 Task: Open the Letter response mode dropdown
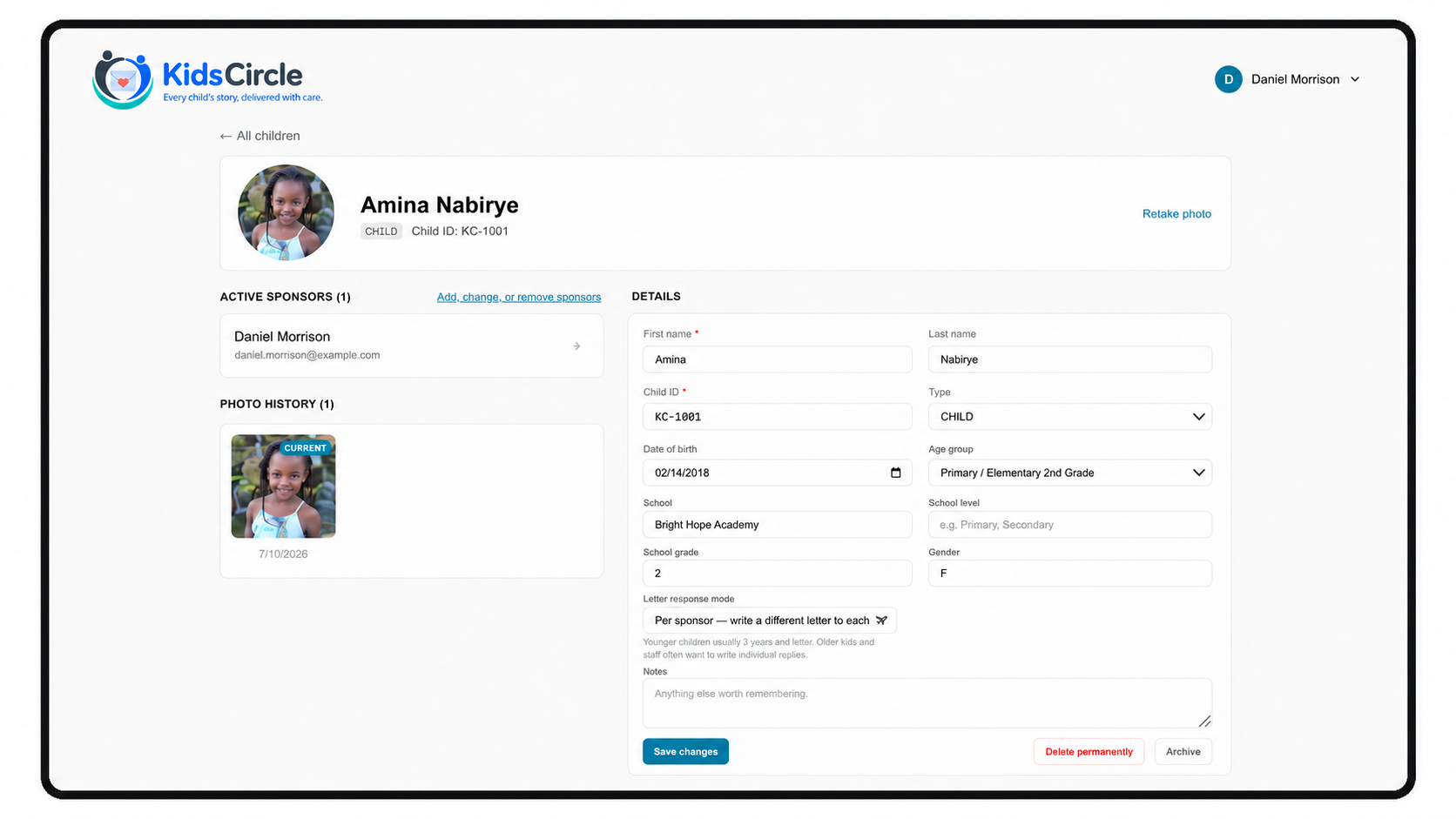(769, 621)
